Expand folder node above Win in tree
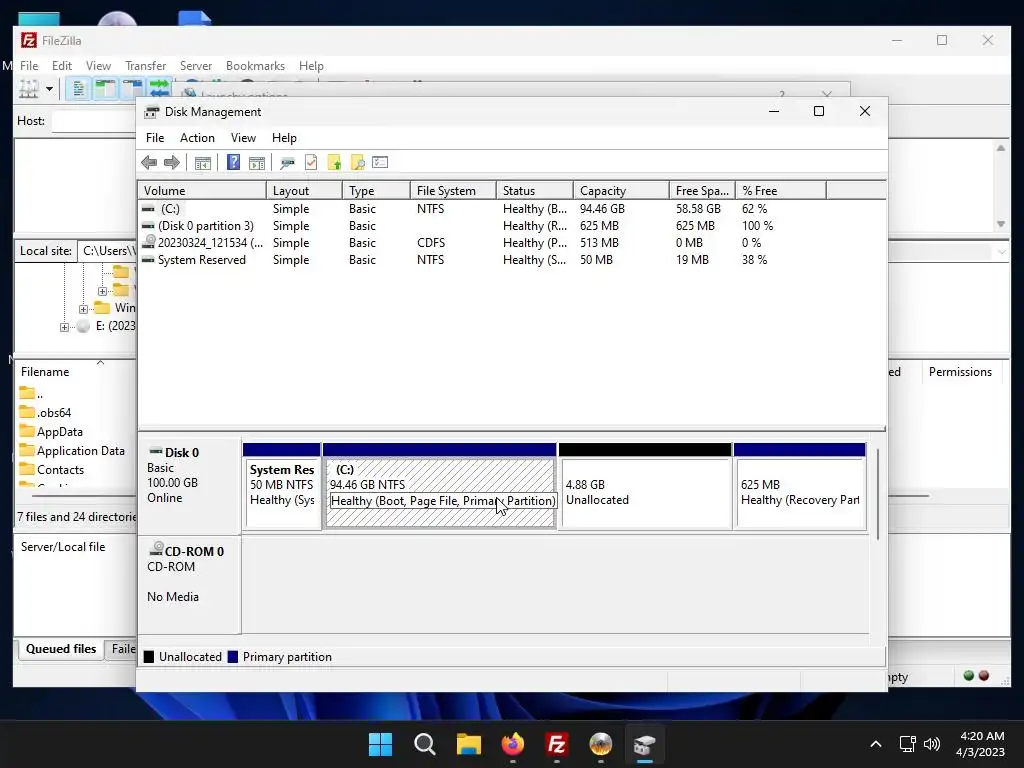 click(x=102, y=291)
